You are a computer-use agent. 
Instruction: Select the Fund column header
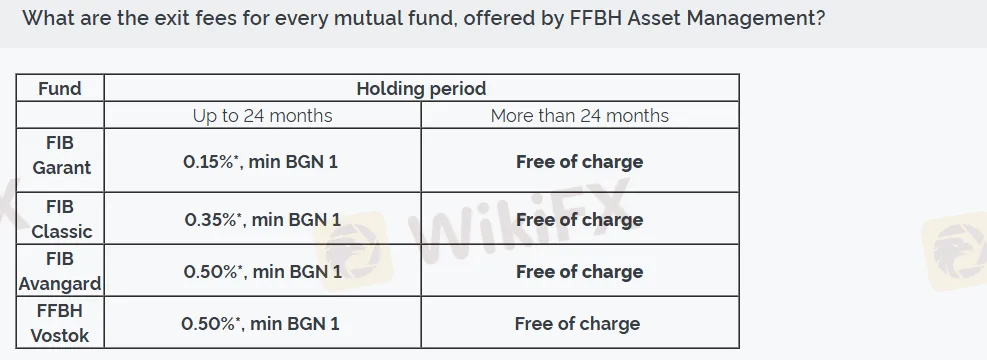pos(60,88)
